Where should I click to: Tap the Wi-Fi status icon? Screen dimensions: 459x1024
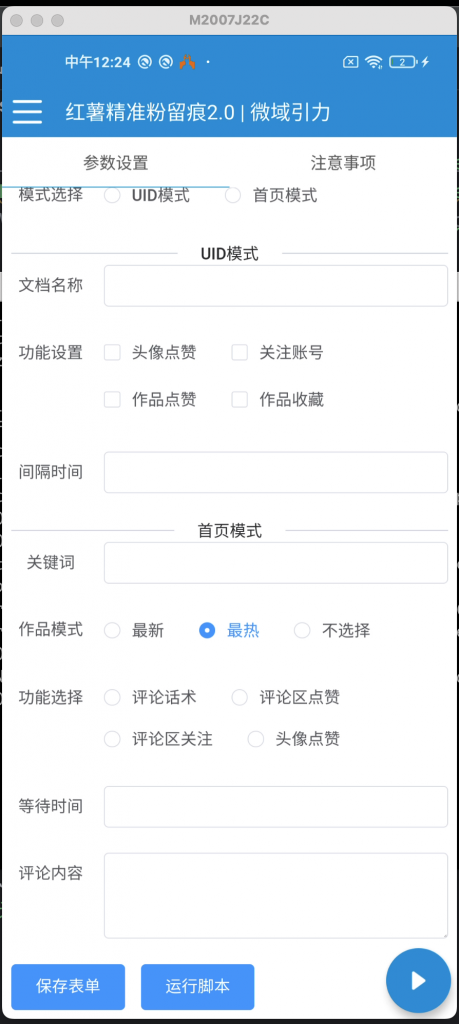click(x=373, y=62)
